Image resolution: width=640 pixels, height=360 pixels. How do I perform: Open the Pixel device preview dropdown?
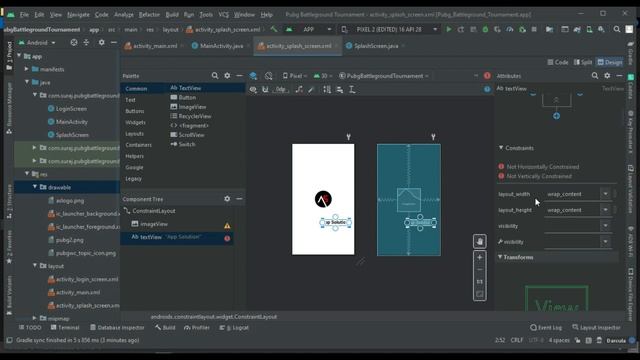point(295,76)
